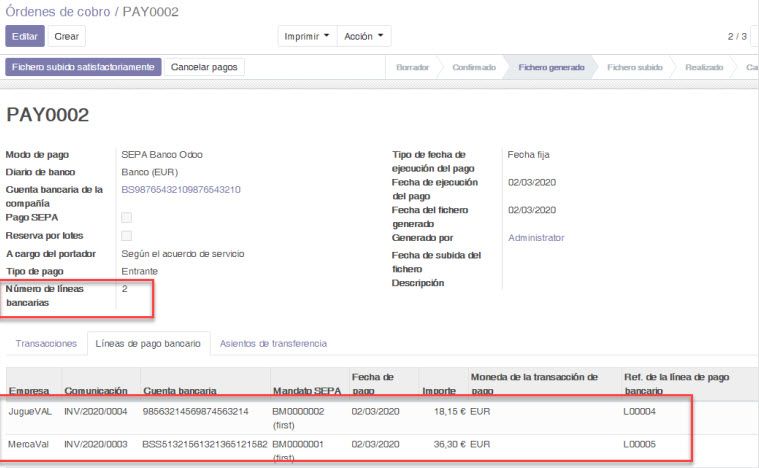This screenshot has height=468, width=759.
Task: Click the Editar button
Action: click(25, 36)
